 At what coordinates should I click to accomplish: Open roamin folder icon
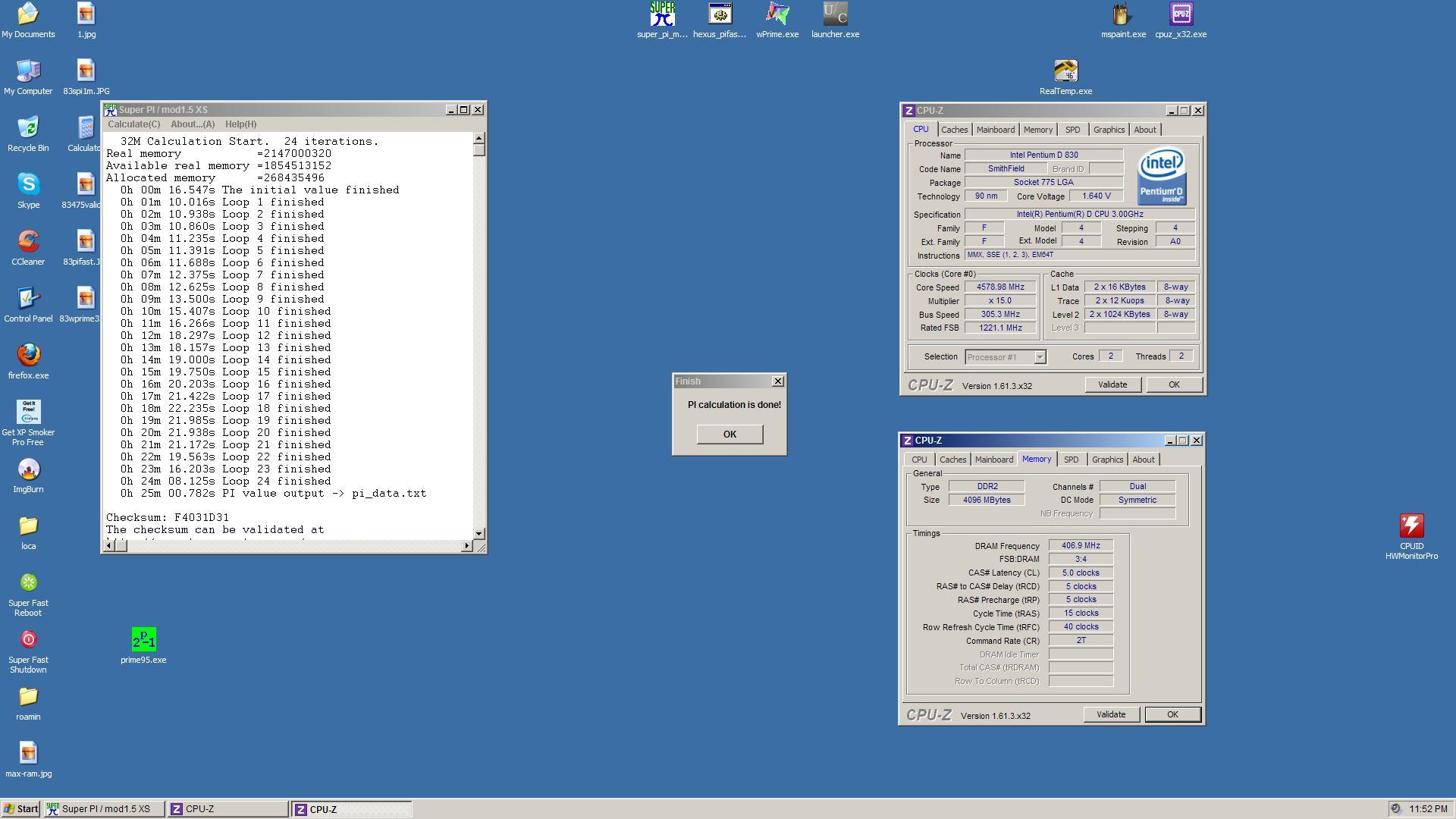click(28, 703)
